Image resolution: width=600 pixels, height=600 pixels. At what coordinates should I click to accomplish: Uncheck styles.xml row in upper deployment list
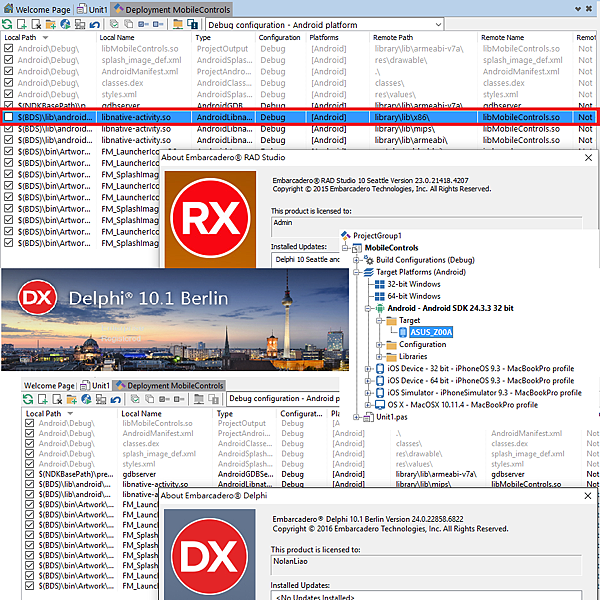(x=8, y=94)
